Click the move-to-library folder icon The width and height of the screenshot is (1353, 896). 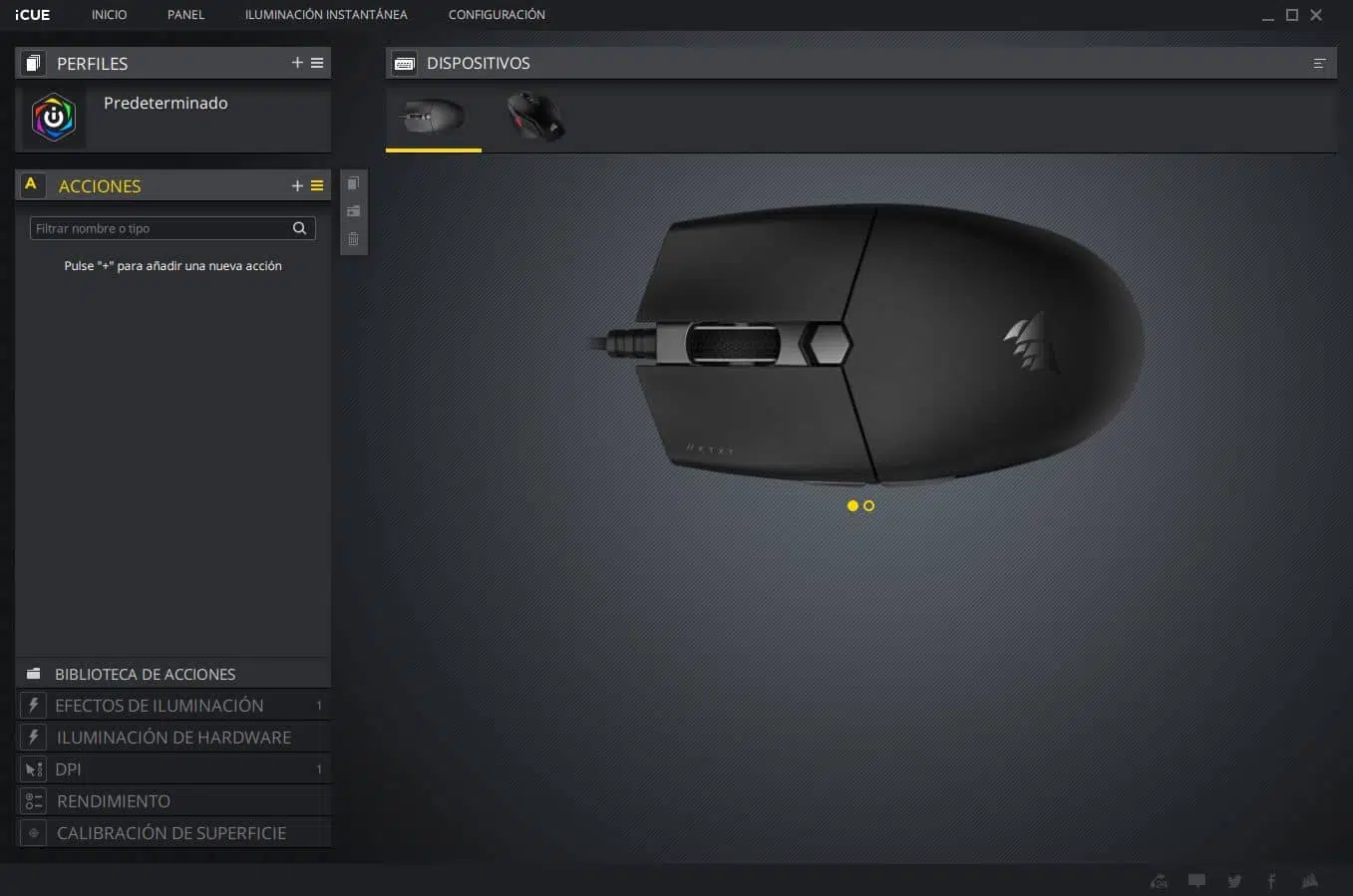pos(353,211)
